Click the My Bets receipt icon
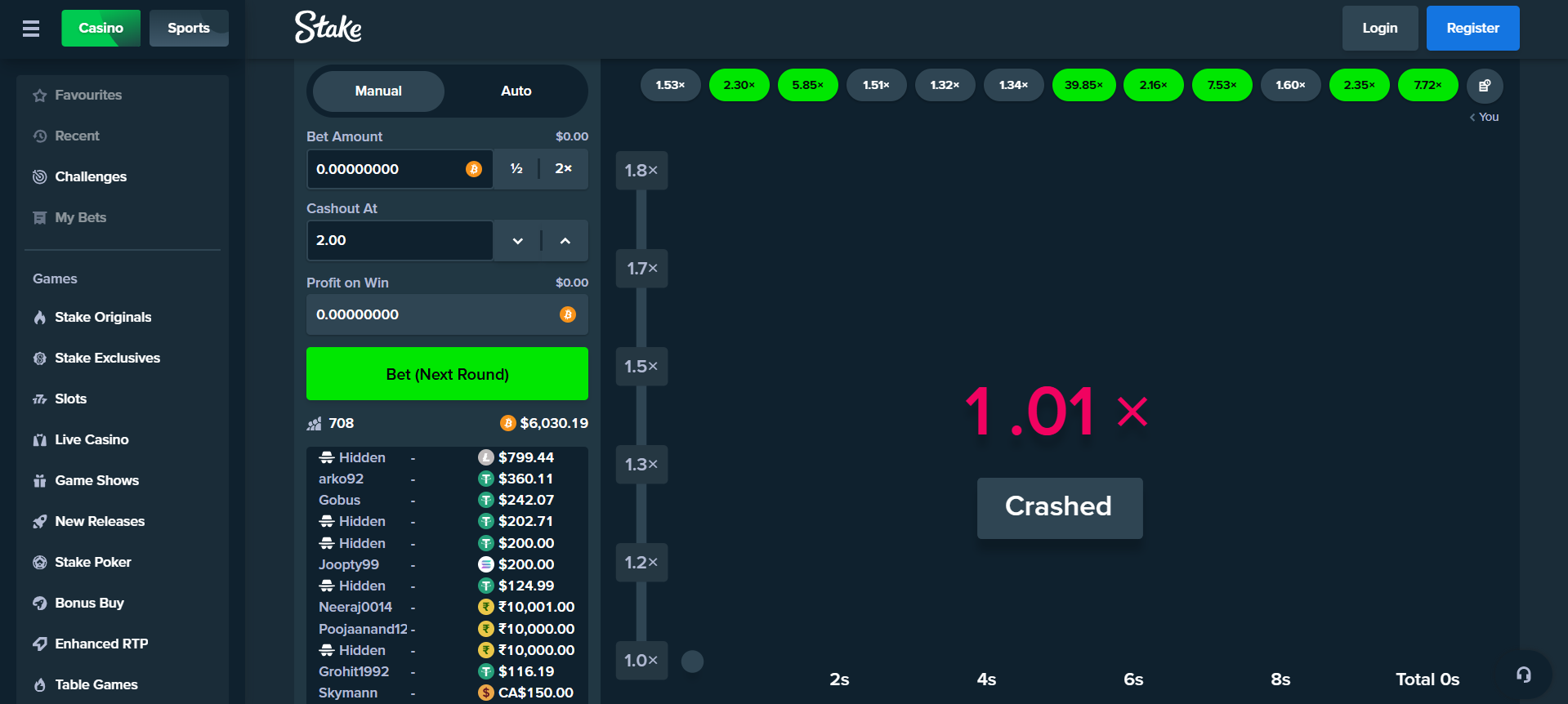Viewport: 1568px width, 704px height. (39, 218)
